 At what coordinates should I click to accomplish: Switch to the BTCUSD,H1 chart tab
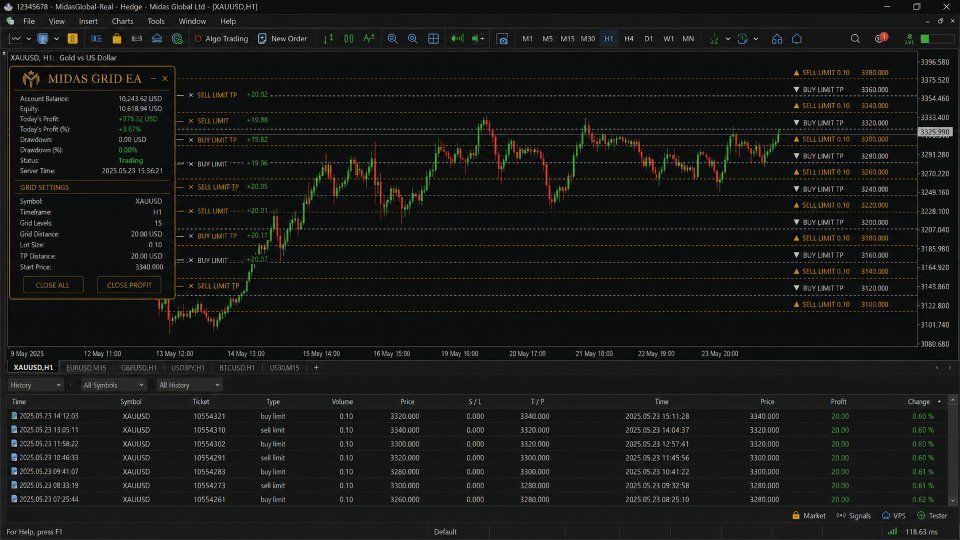pos(236,368)
